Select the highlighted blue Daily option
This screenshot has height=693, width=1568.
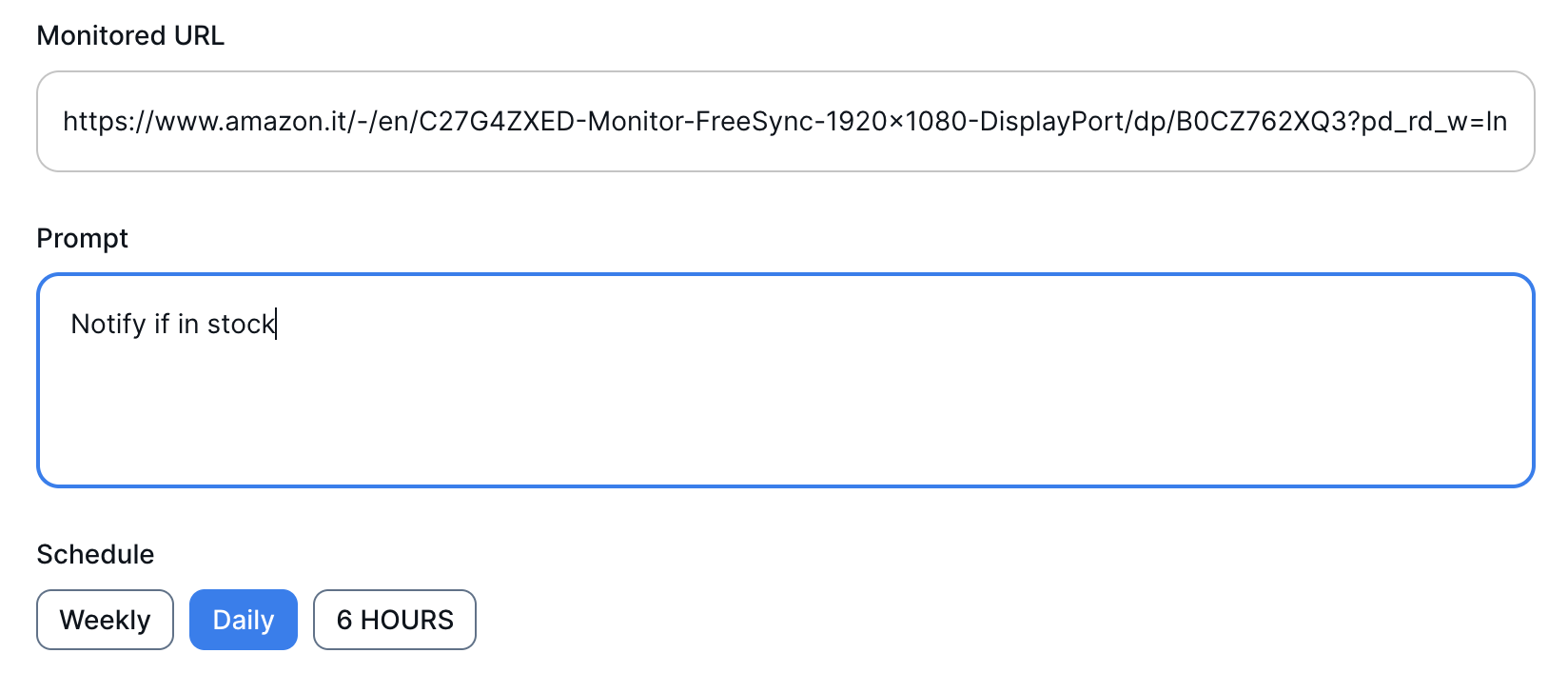click(244, 620)
